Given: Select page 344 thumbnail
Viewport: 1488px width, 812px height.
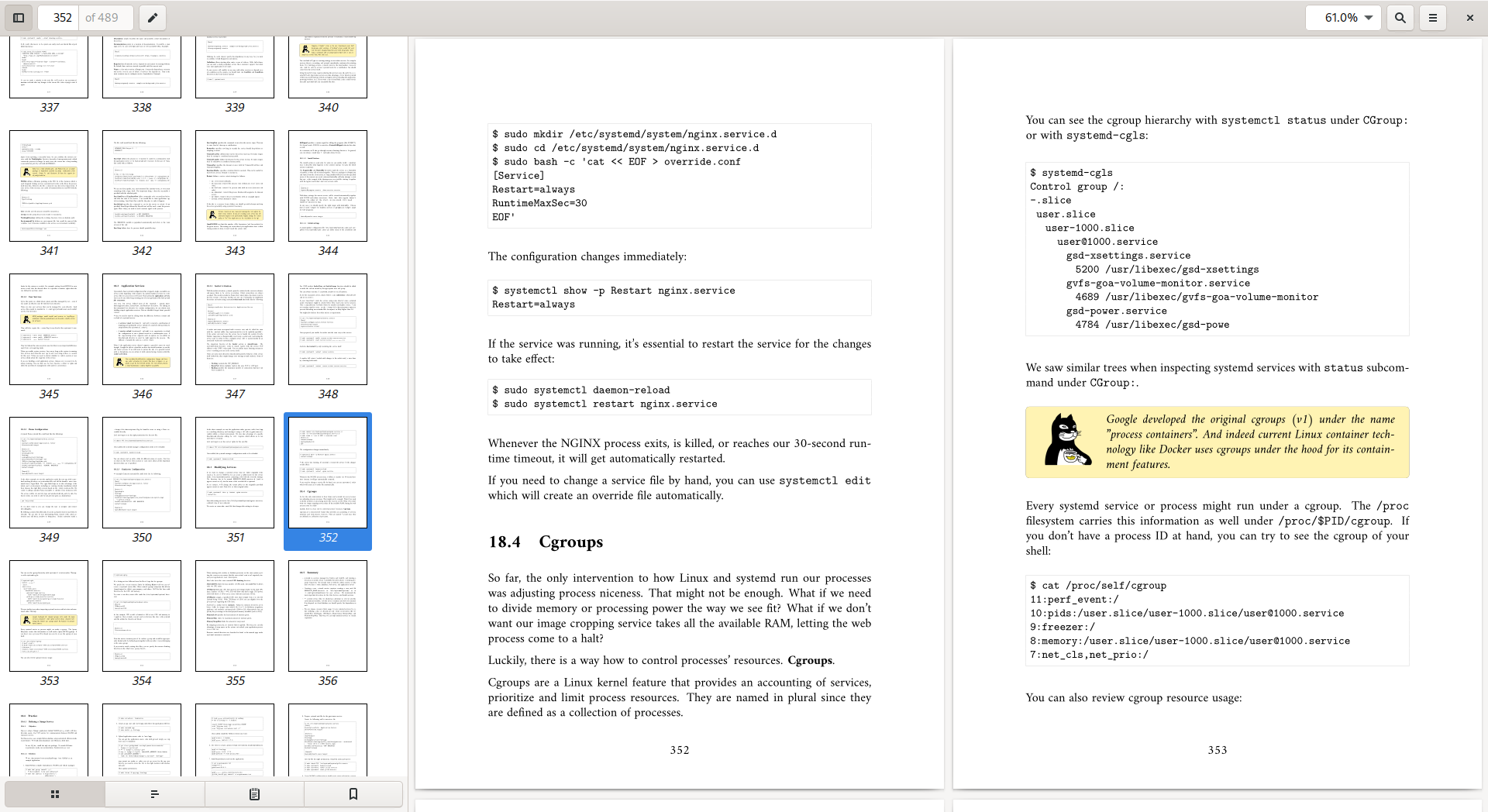Looking at the screenshot, I should pyautogui.click(x=328, y=186).
